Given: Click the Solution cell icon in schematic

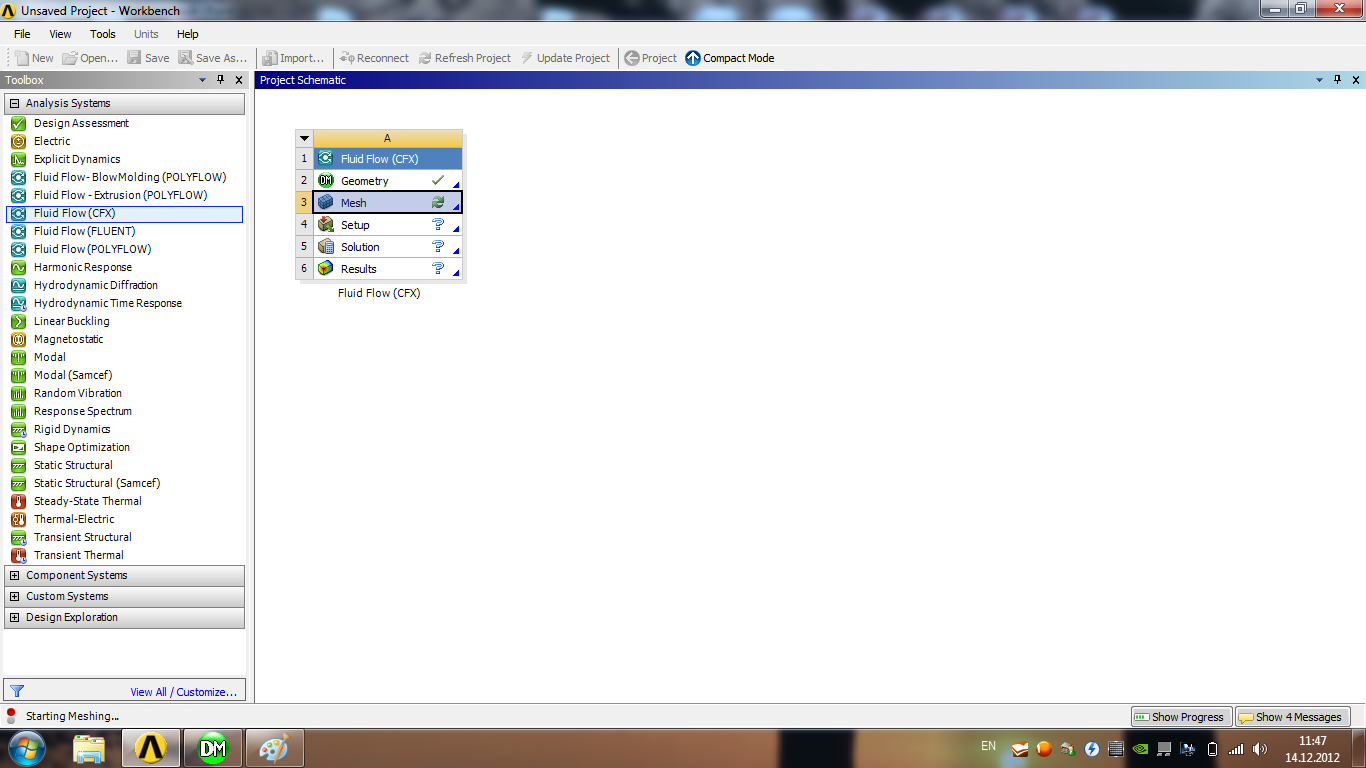Looking at the screenshot, I should (325, 247).
